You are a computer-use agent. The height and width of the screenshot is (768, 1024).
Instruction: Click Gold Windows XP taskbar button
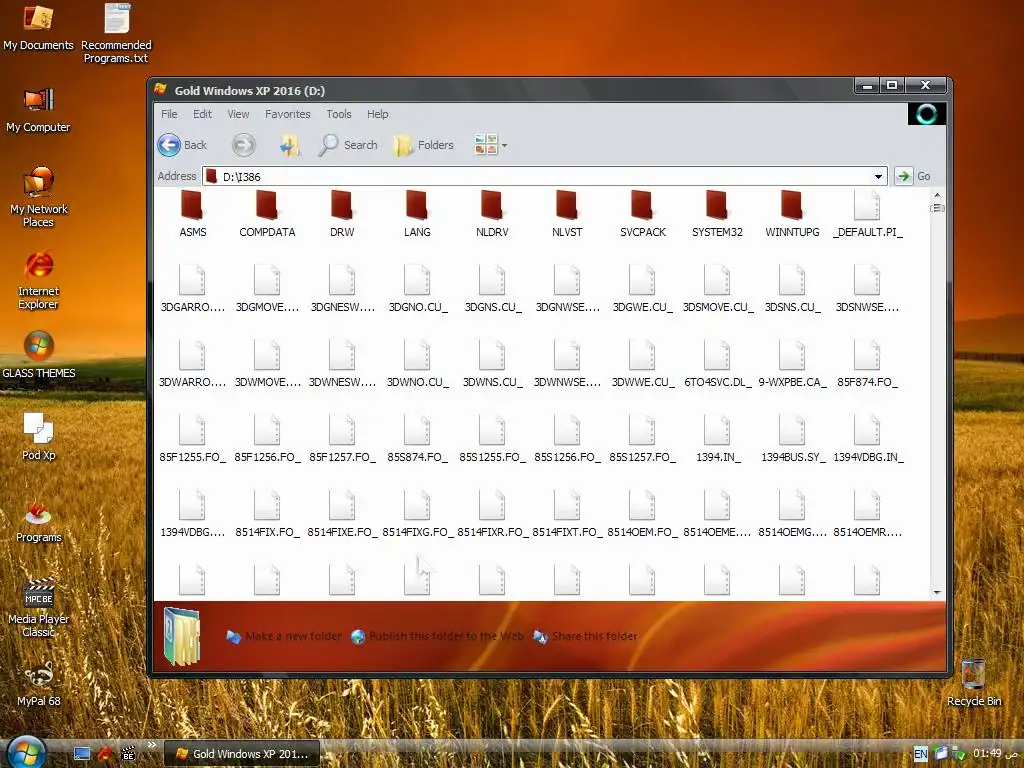(x=242, y=754)
